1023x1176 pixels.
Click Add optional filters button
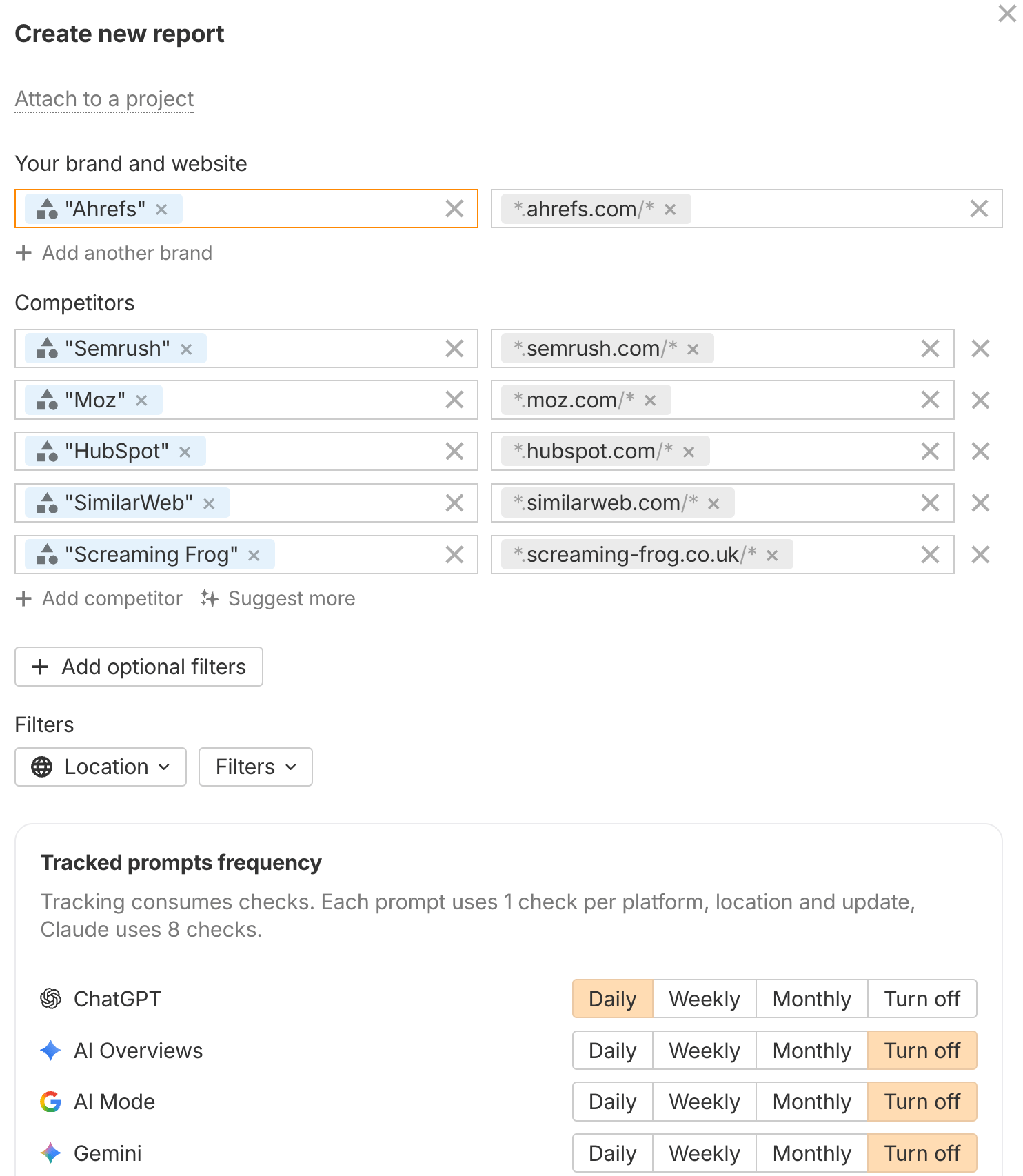tap(139, 667)
